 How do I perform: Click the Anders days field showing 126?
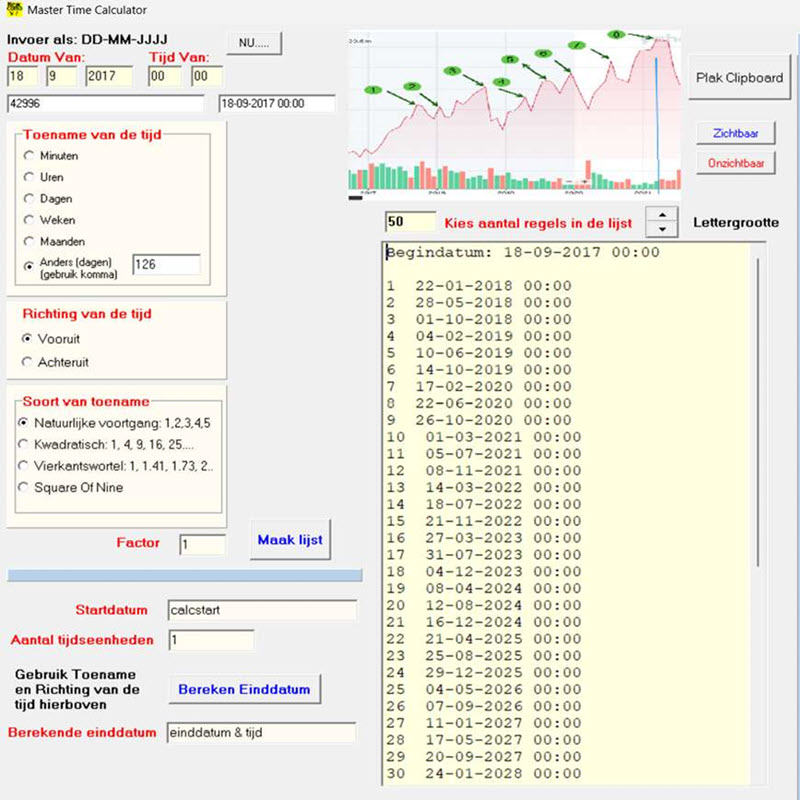[166, 264]
